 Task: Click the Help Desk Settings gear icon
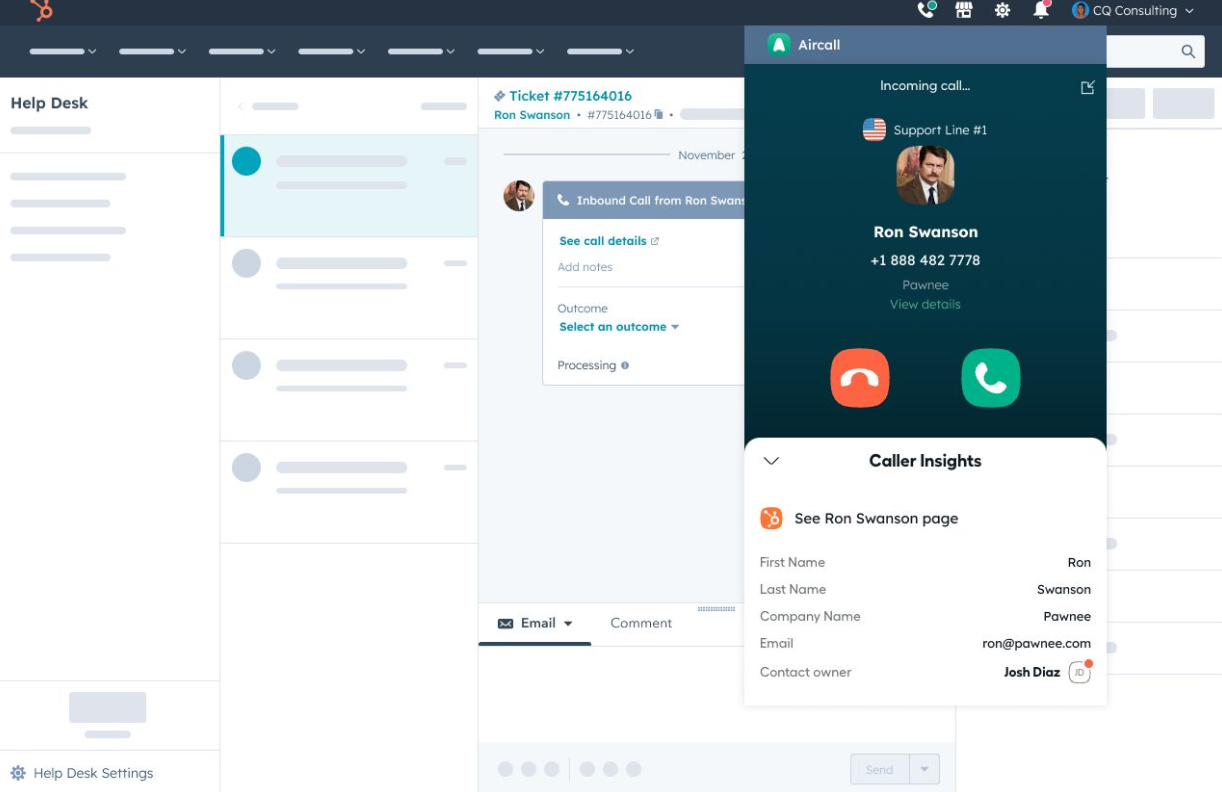pyautogui.click(x=18, y=773)
